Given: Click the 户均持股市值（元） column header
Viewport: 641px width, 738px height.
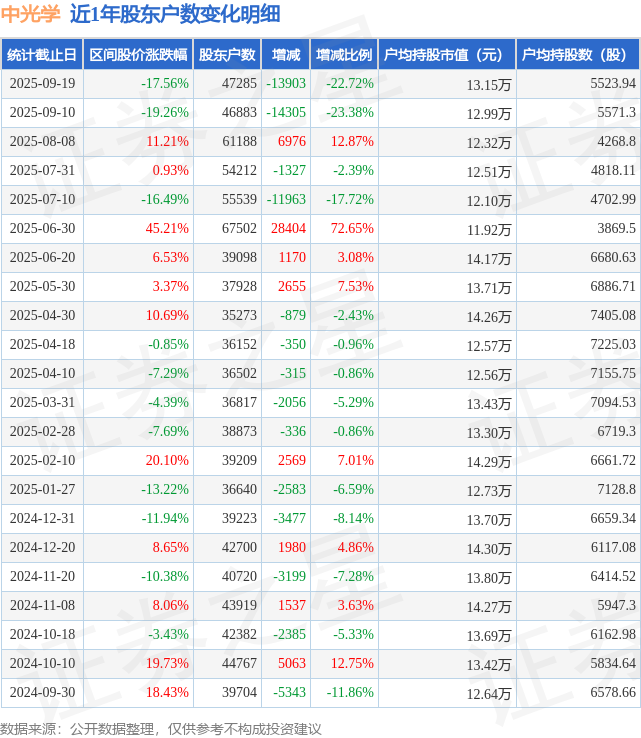Looking at the screenshot, I should coord(446,55).
